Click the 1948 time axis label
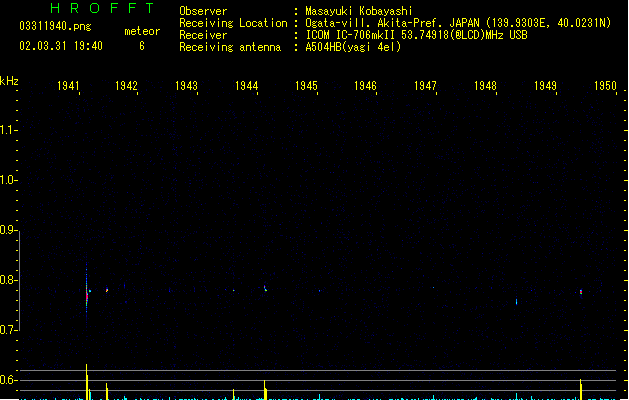 (x=485, y=86)
